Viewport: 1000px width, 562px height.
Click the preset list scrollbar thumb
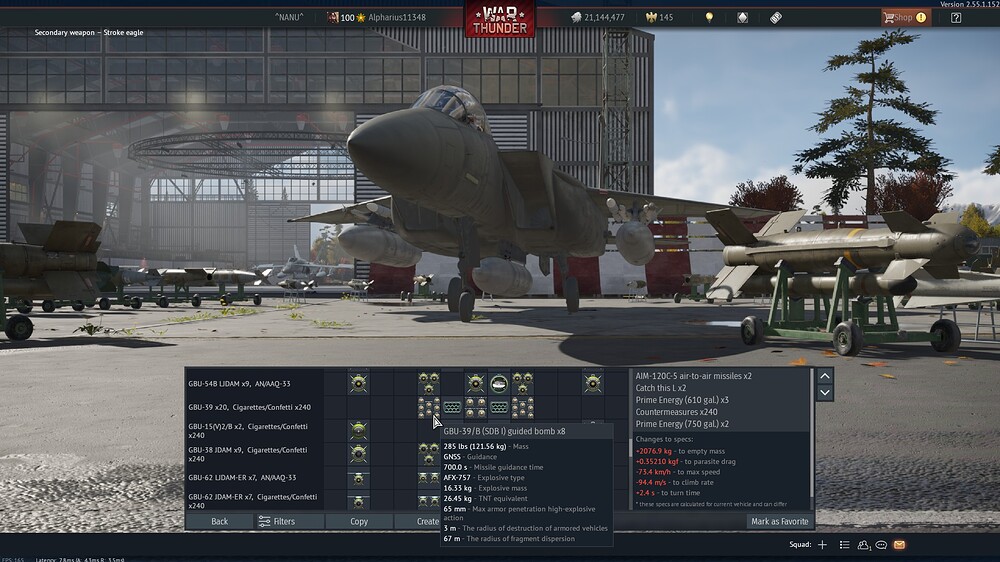(631, 447)
